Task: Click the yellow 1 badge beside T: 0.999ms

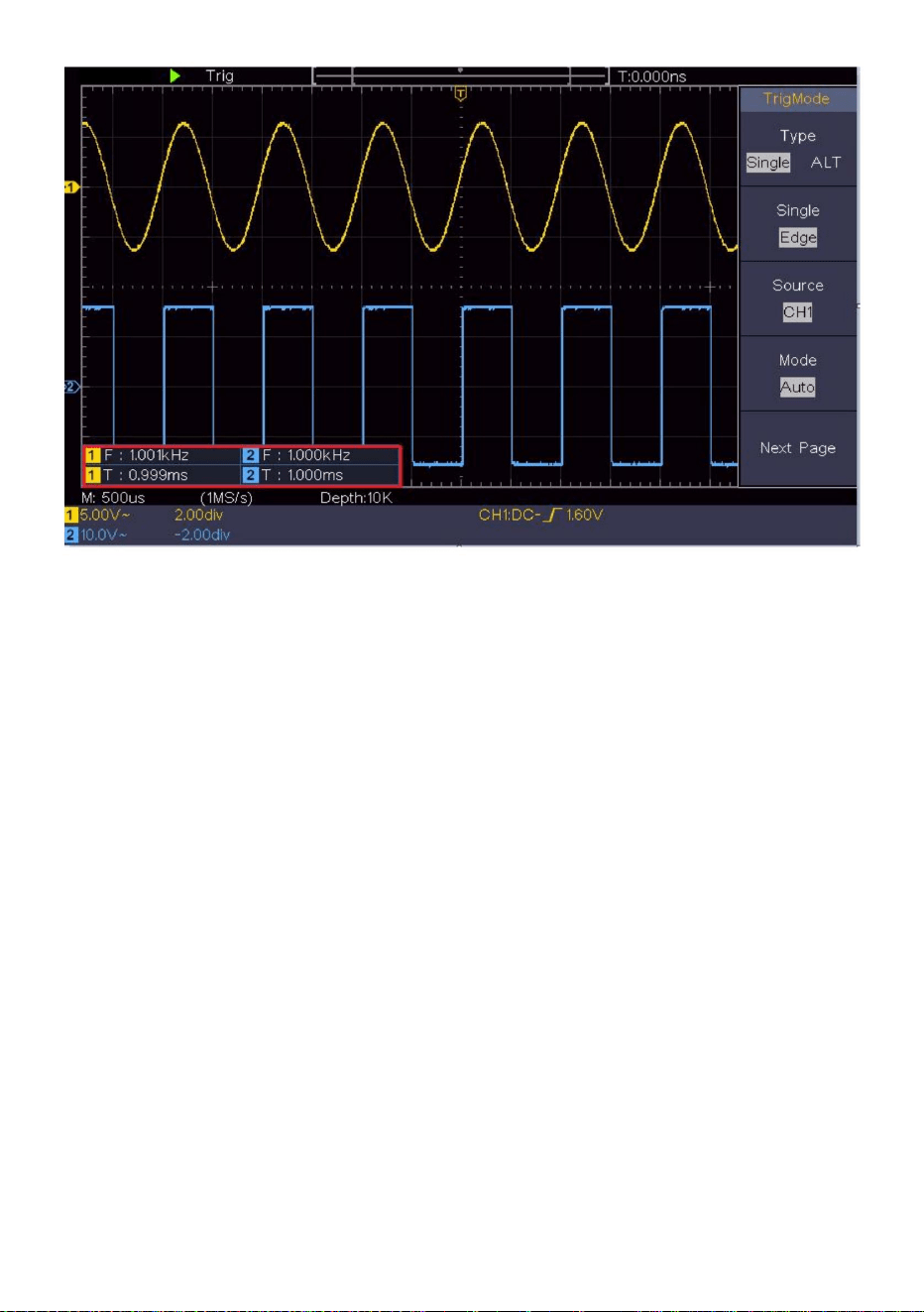Action: (92, 475)
